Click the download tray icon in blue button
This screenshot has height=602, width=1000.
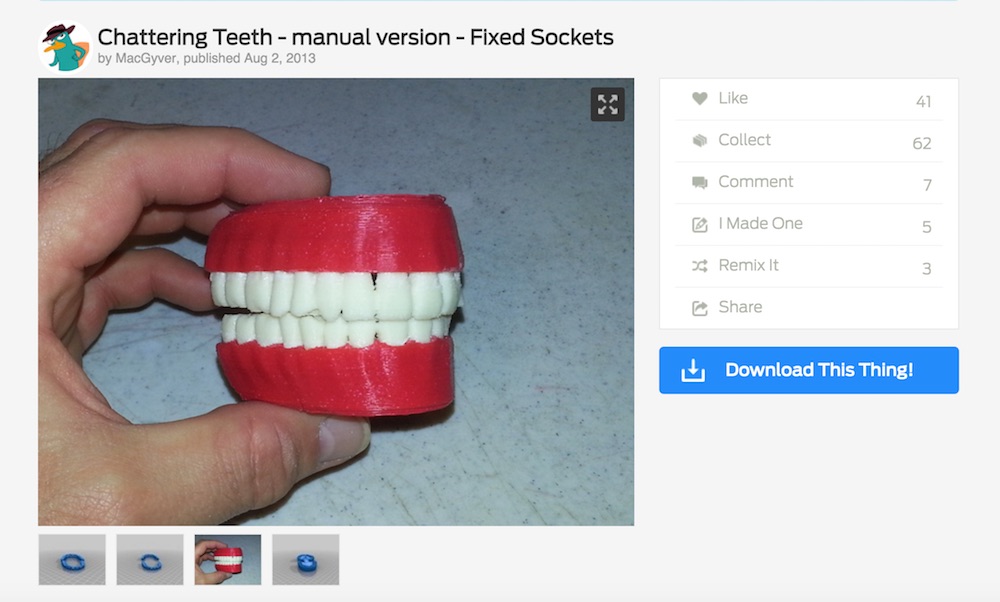[693, 370]
